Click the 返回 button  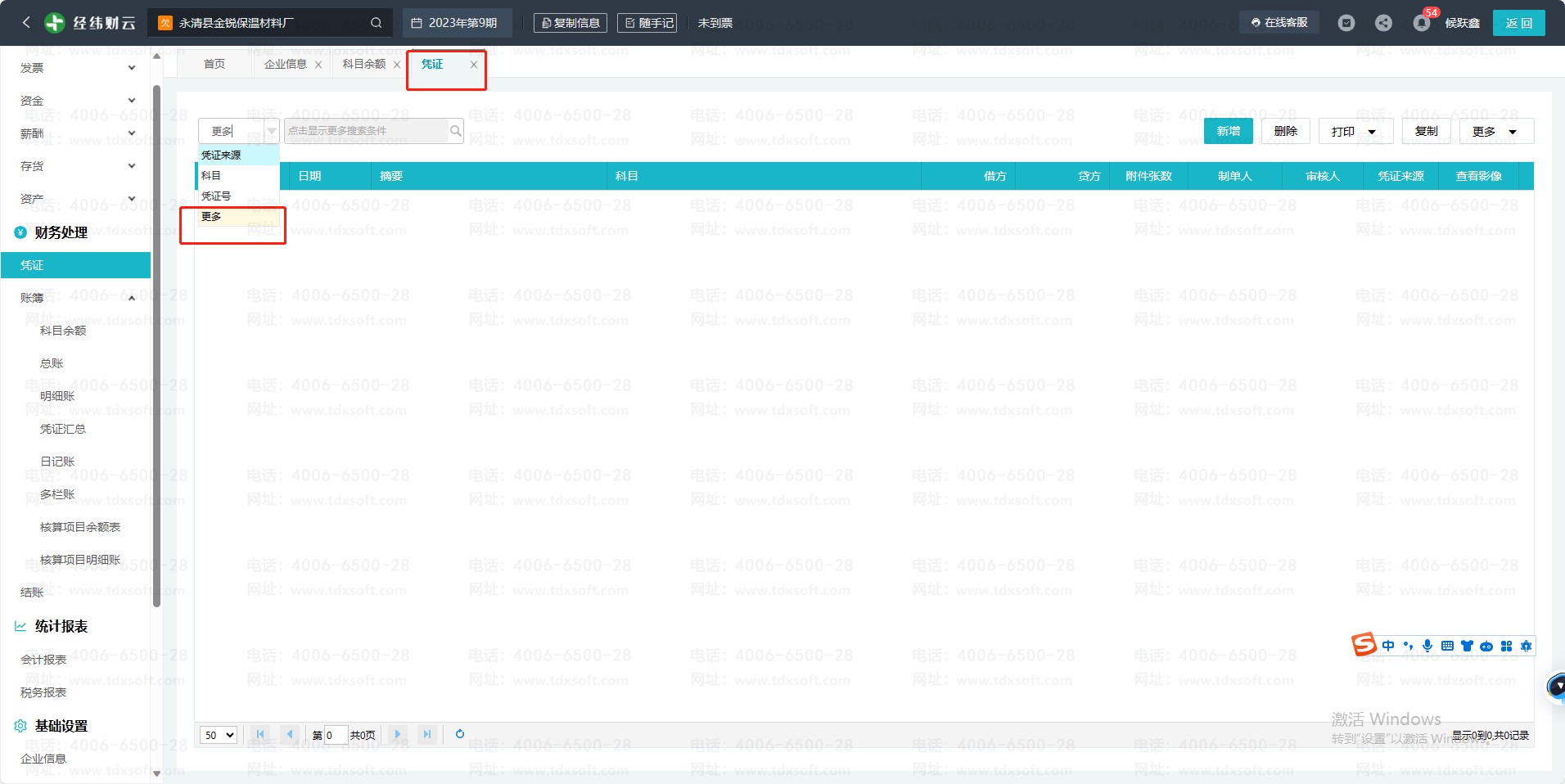[x=1518, y=23]
